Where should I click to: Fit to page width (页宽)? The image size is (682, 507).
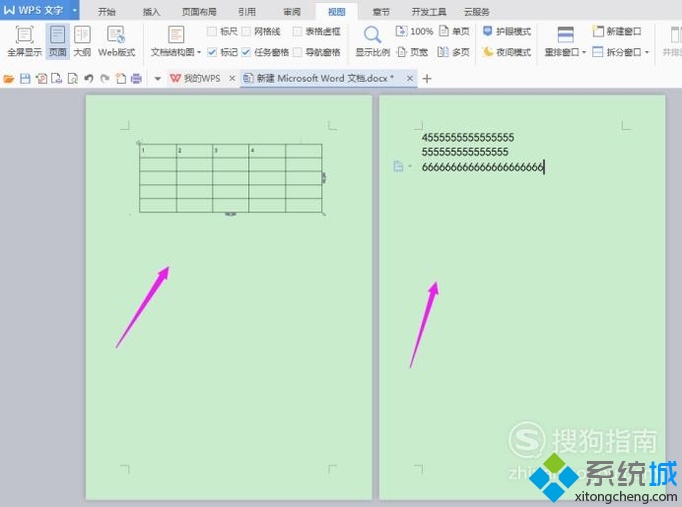tap(412, 52)
